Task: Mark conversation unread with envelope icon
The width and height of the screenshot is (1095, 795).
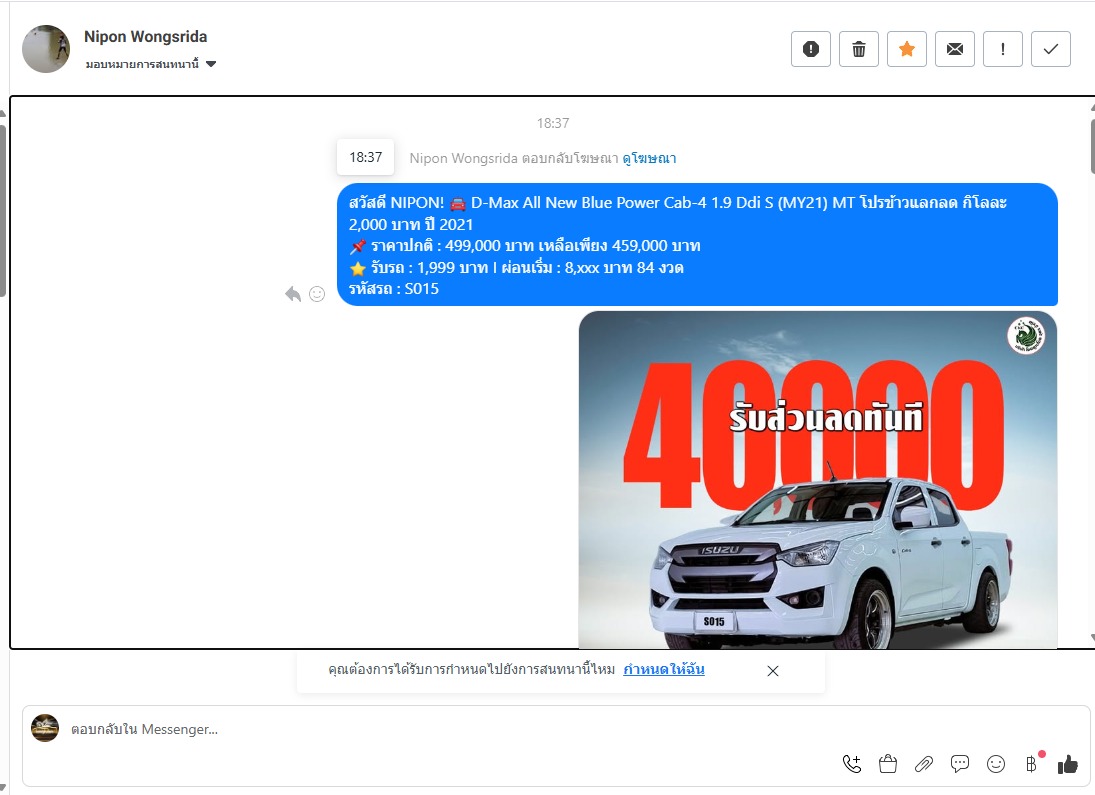Action: [x=955, y=49]
